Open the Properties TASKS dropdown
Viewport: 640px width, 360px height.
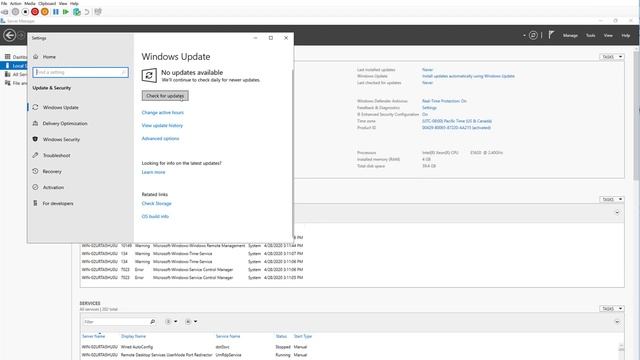[x=612, y=57]
